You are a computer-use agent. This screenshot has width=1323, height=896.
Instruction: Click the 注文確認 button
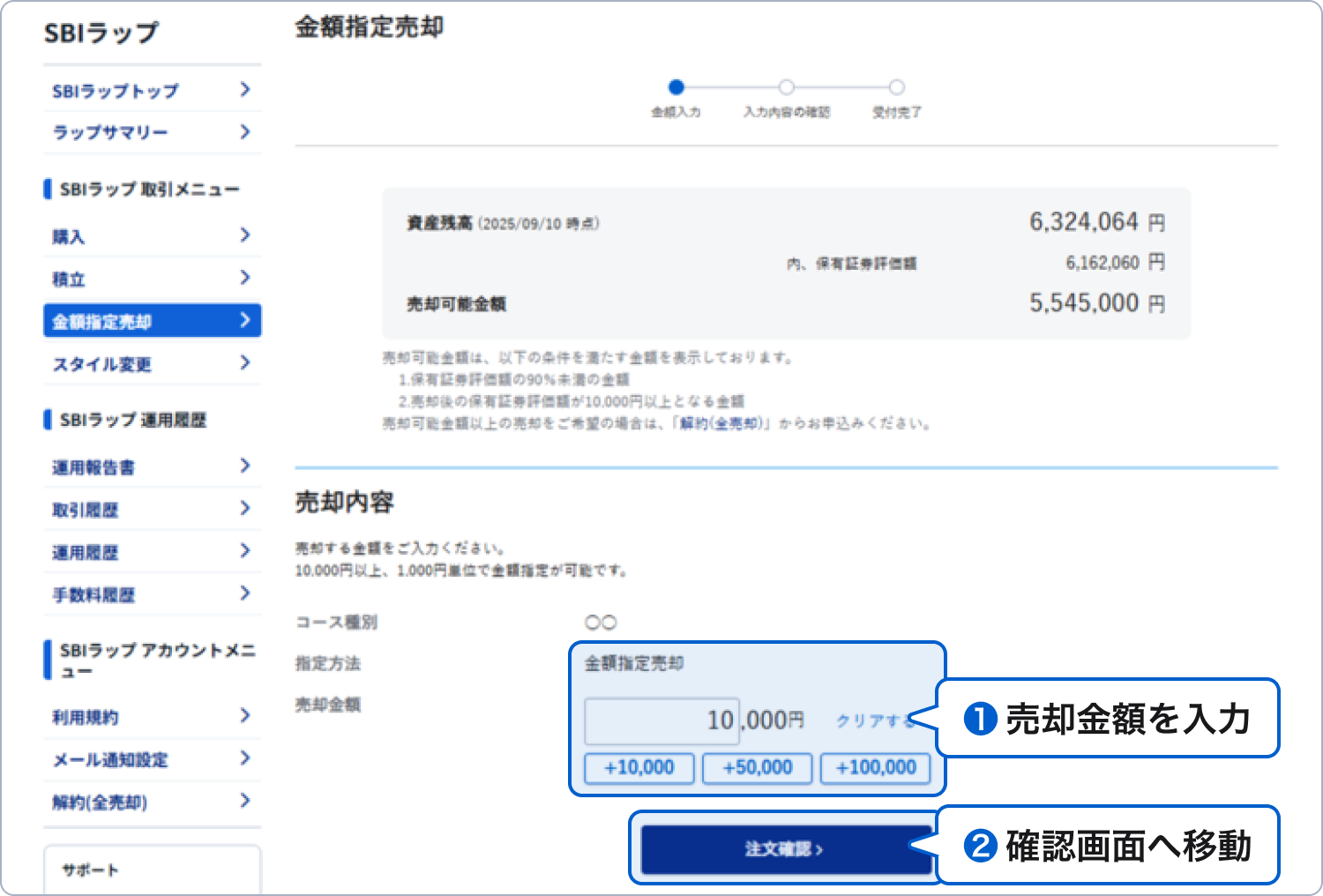[x=783, y=849]
